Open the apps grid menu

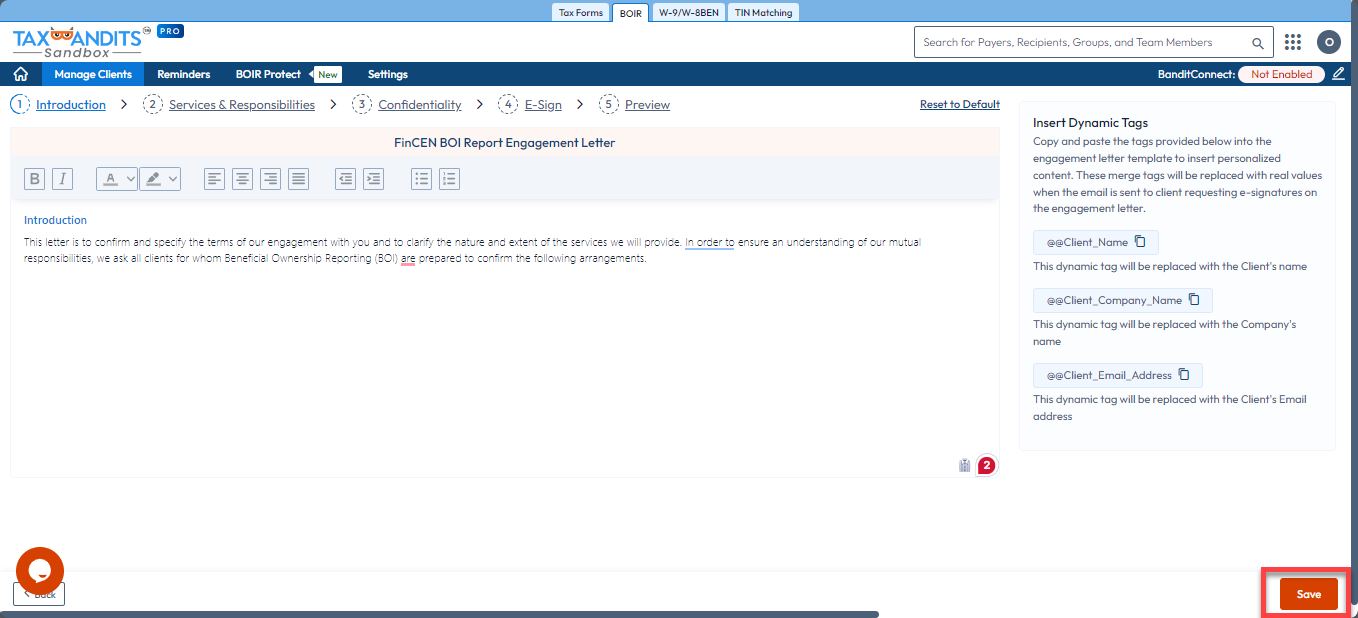click(x=1293, y=42)
